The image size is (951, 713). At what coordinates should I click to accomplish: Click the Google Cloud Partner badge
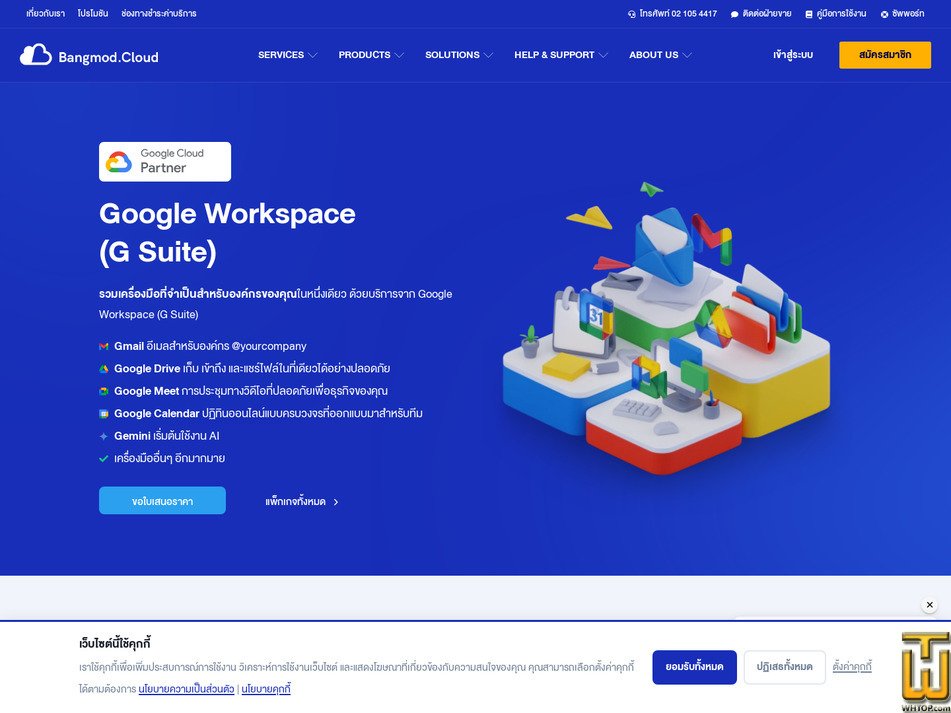click(165, 162)
